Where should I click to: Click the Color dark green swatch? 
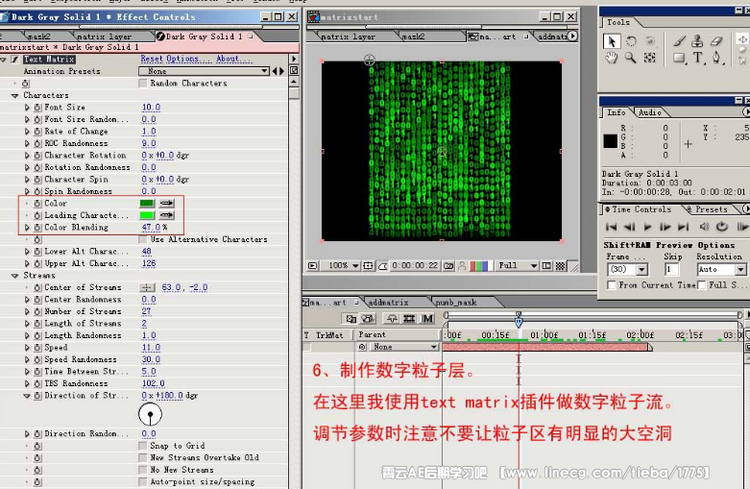(147, 203)
